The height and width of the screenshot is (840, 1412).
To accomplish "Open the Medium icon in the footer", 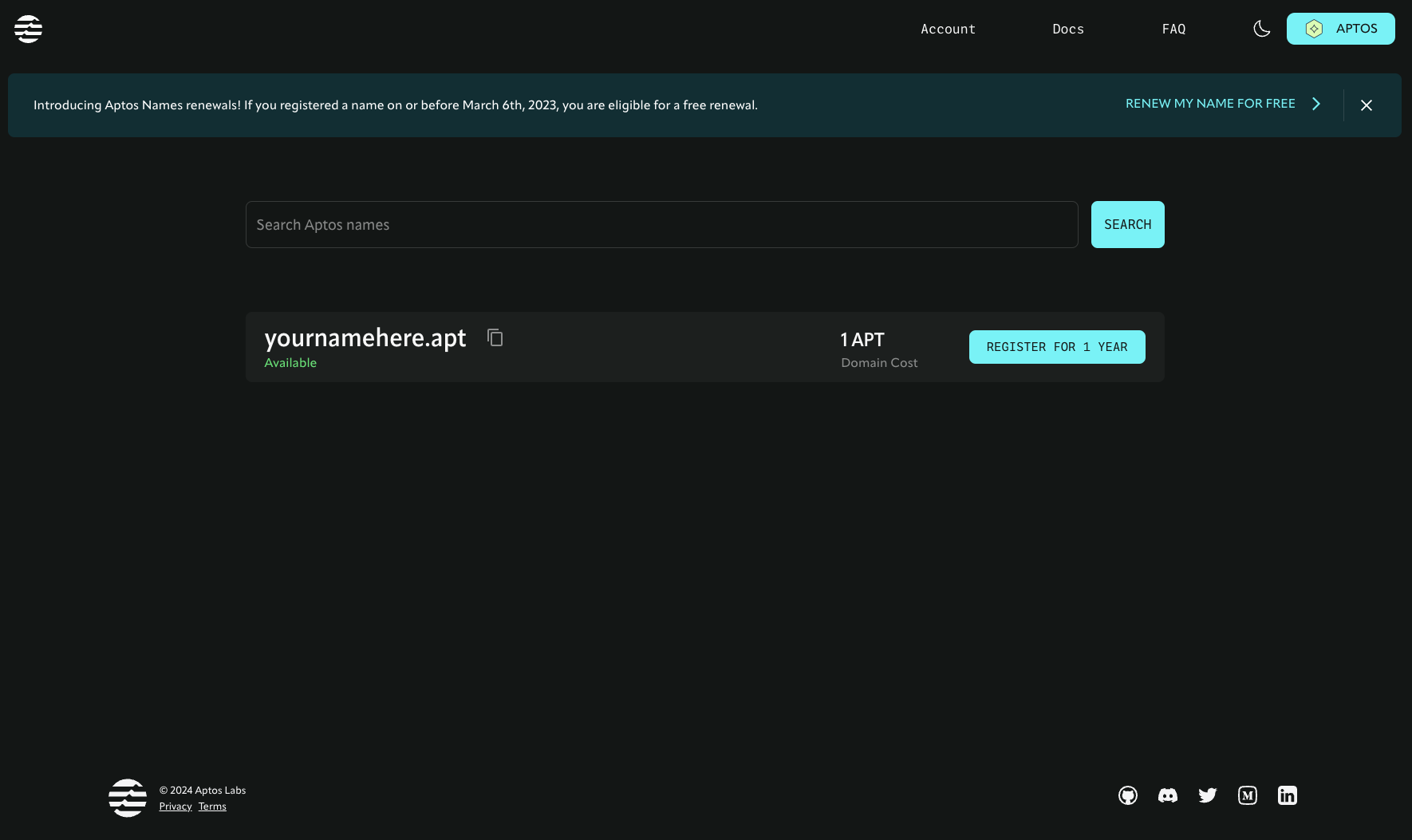I will (1248, 795).
